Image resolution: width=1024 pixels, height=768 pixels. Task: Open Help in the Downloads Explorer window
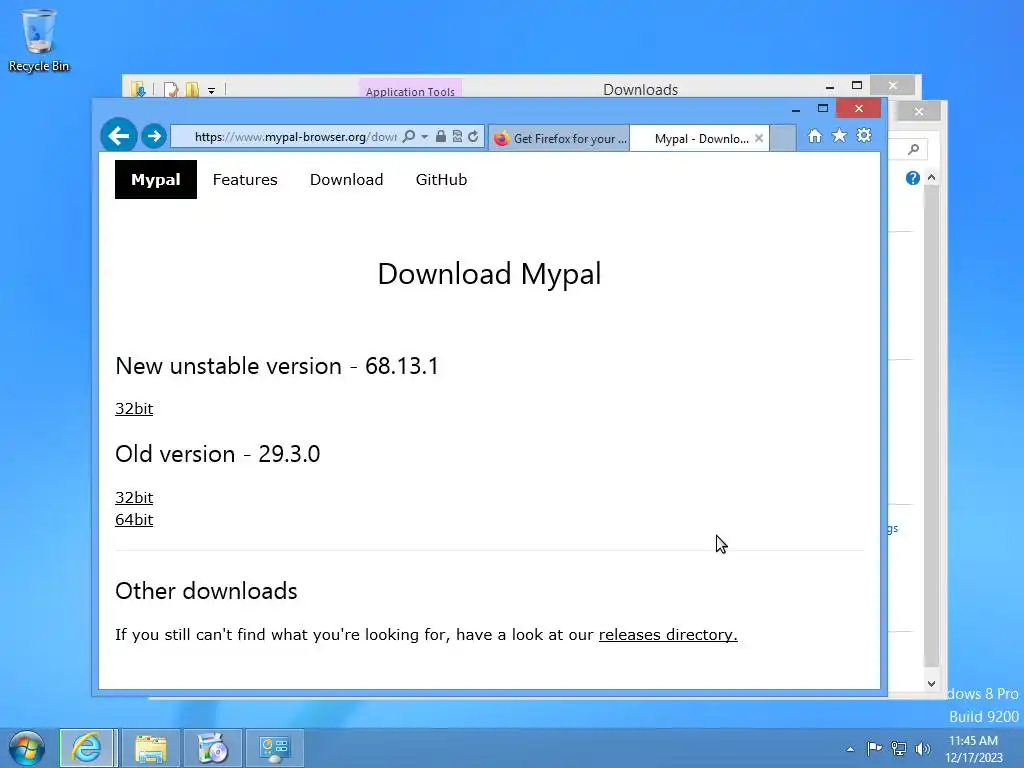click(x=913, y=178)
